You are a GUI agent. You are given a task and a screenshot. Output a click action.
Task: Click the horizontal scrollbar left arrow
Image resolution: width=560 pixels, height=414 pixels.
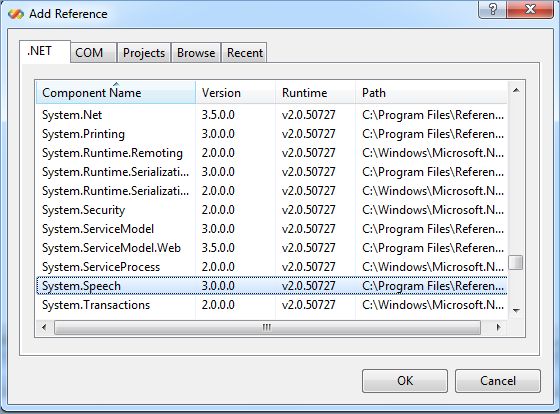(x=44, y=327)
